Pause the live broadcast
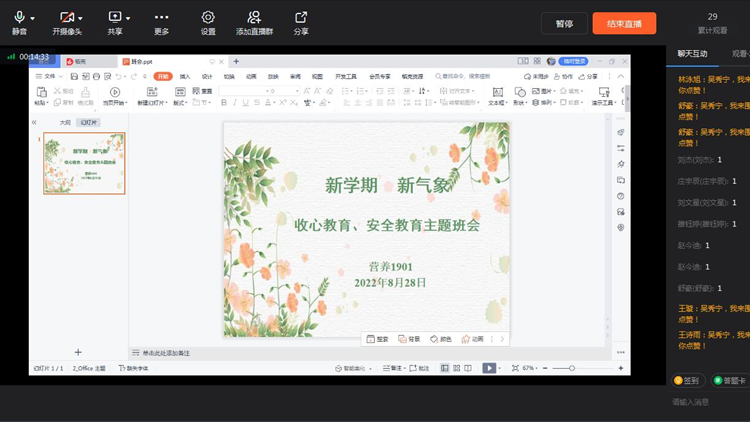The height and width of the screenshot is (422, 750). coord(564,23)
